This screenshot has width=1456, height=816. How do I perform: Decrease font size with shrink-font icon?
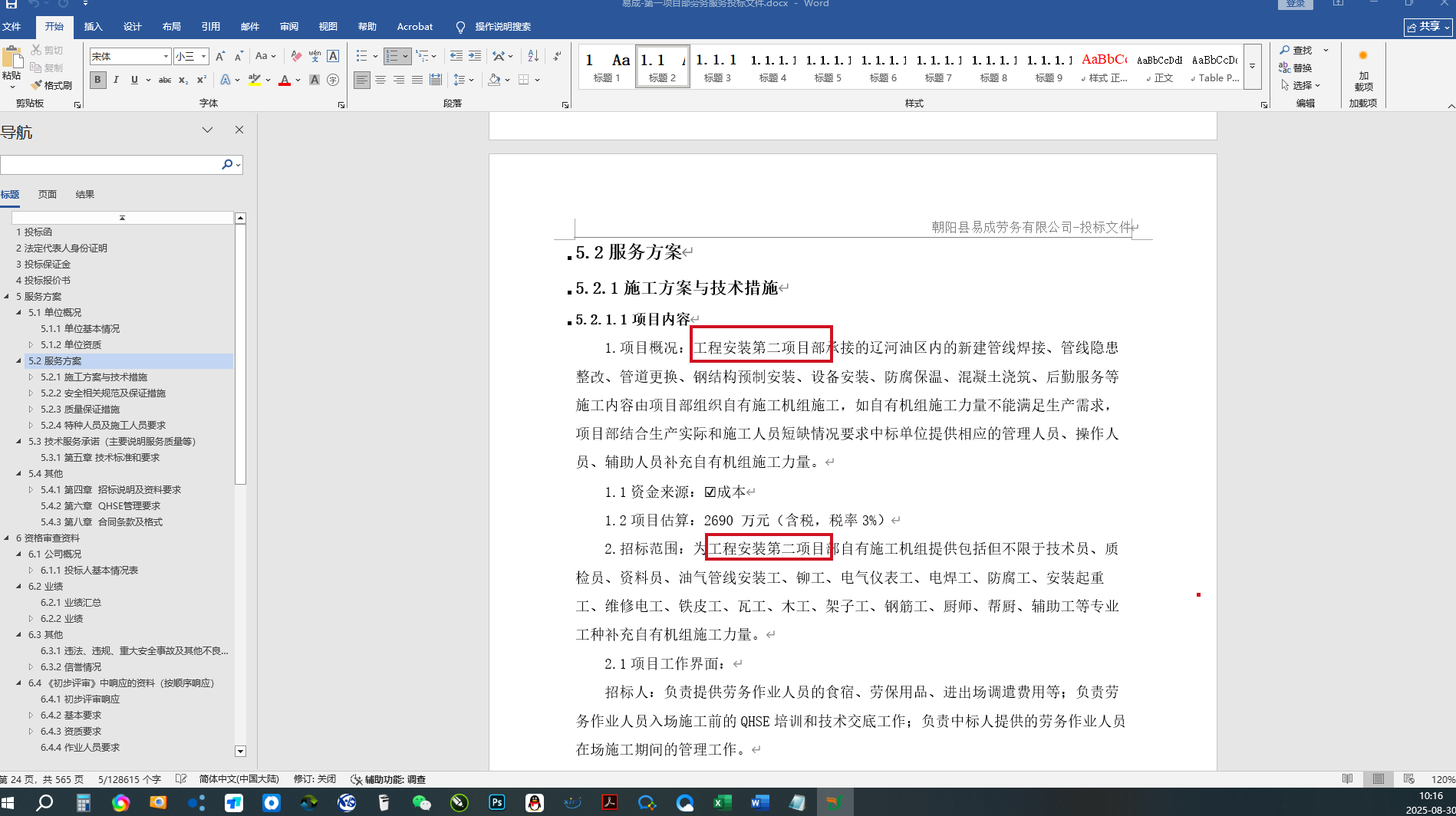[239, 56]
